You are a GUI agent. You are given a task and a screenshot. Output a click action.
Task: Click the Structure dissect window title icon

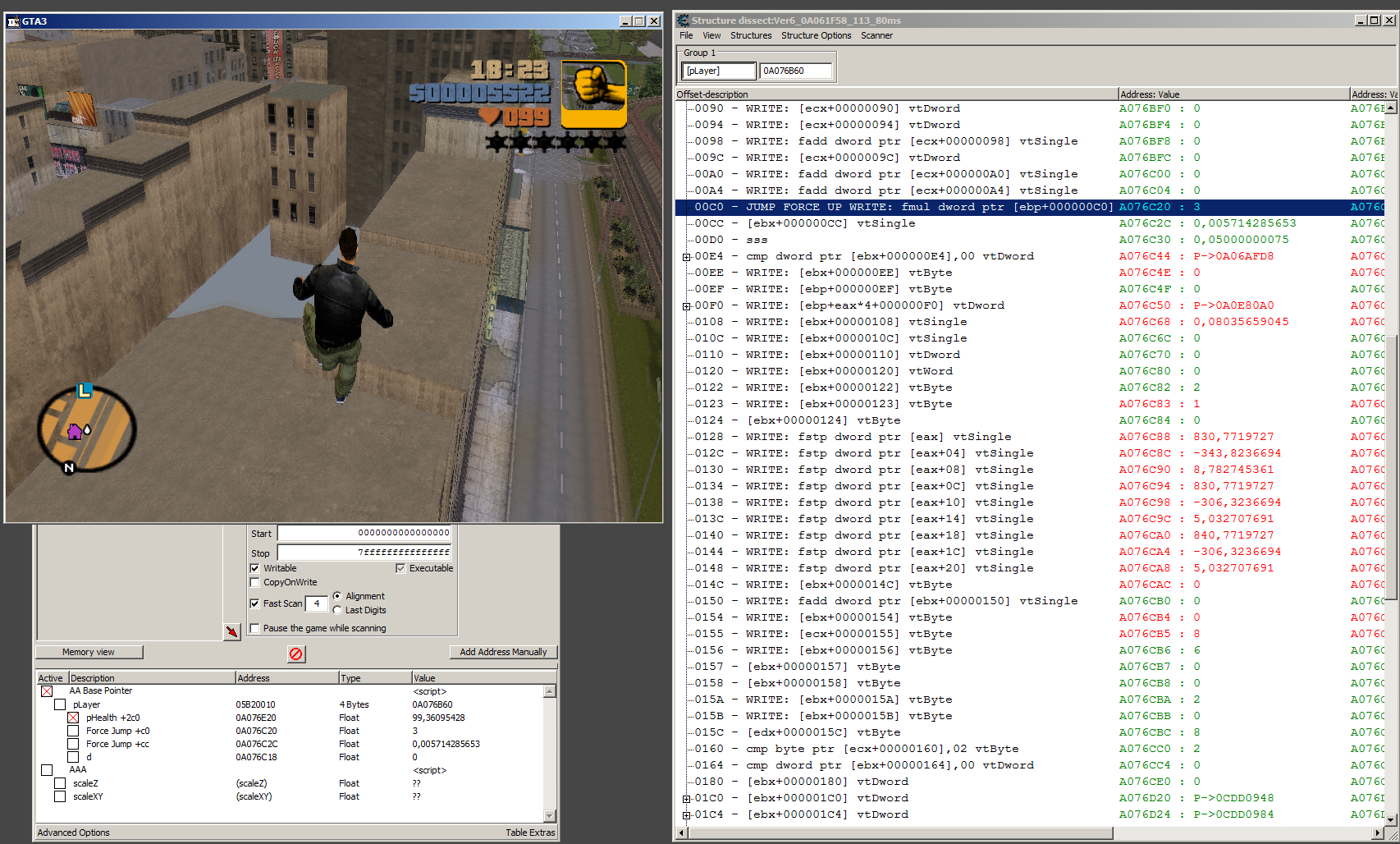coord(683,21)
